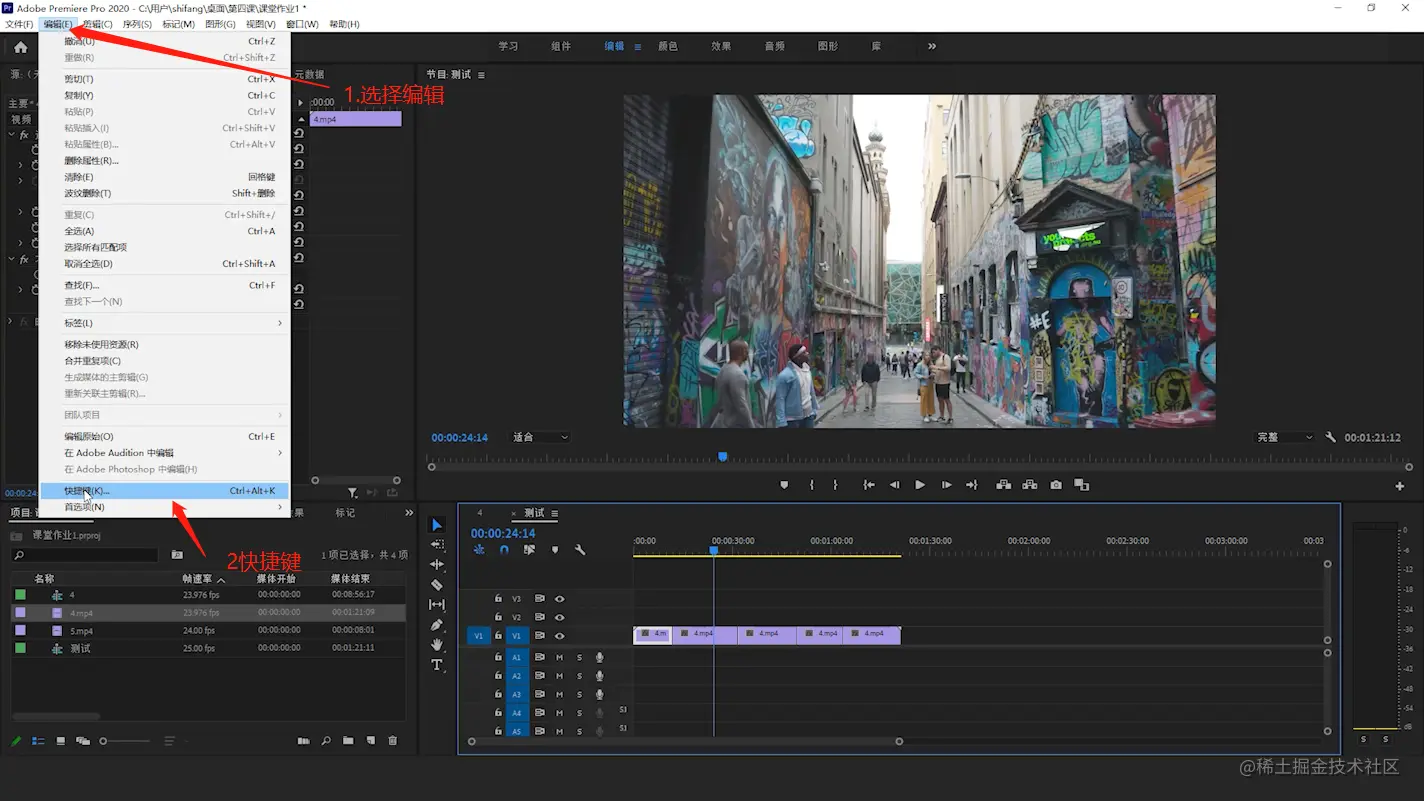Open playback resolution dropdown showing 完整
This screenshot has height=801, width=1424.
(1284, 437)
